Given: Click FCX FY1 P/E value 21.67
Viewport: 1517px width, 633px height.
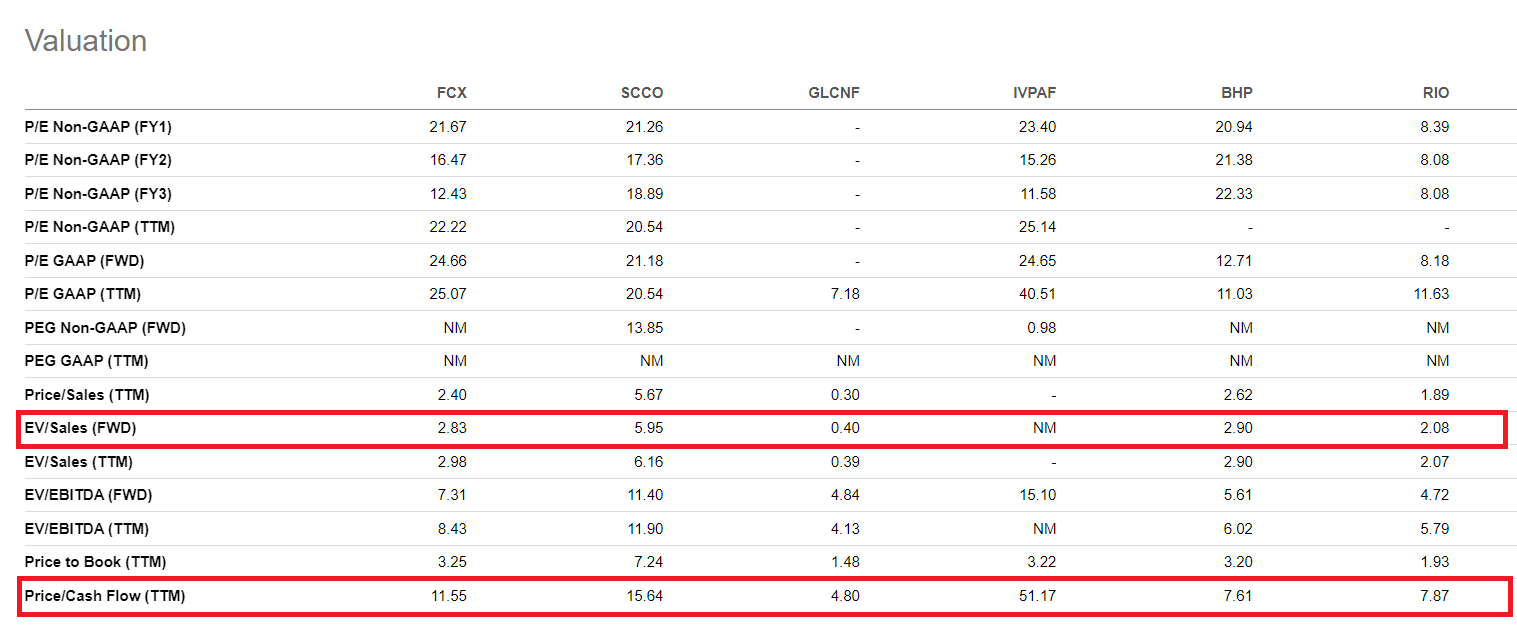Looking at the screenshot, I should tap(449, 127).
